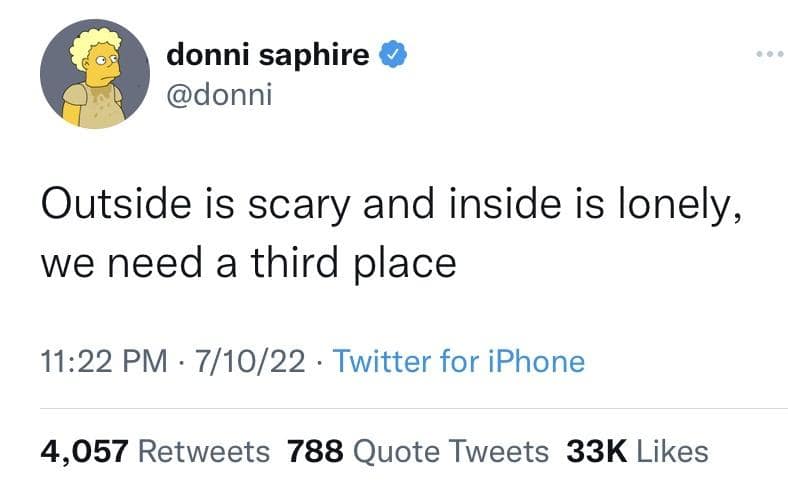Click the word "iPhone" in the source label
This screenshot has height=492, width=788.
[x=536, y=360]
